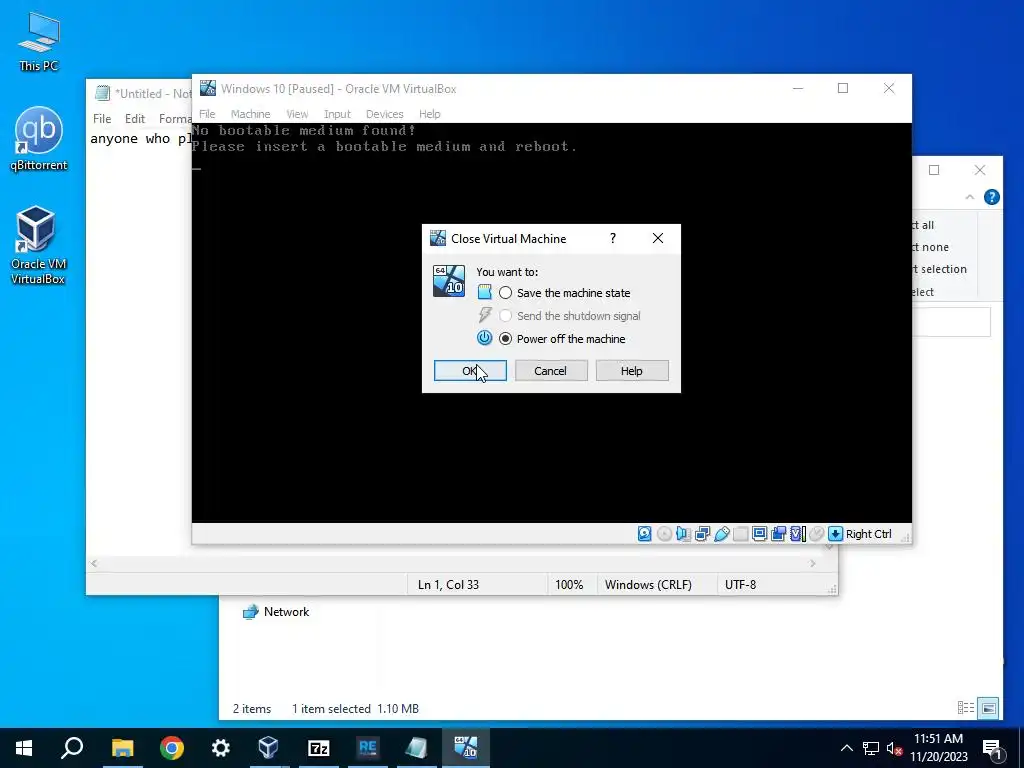Click the mouse integration indicator icon
1024x768 pixels.
click(x=816, y=534)
